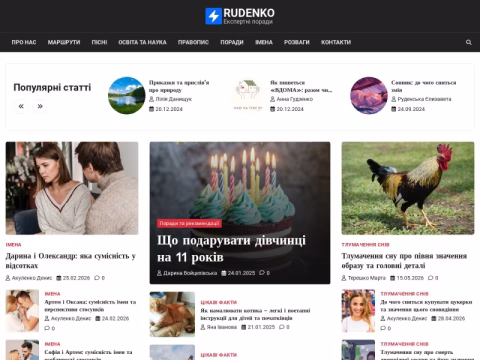This screenshot has width=480, height=360.
Task: Open buying candy dream article title
Action: (426, 305)
